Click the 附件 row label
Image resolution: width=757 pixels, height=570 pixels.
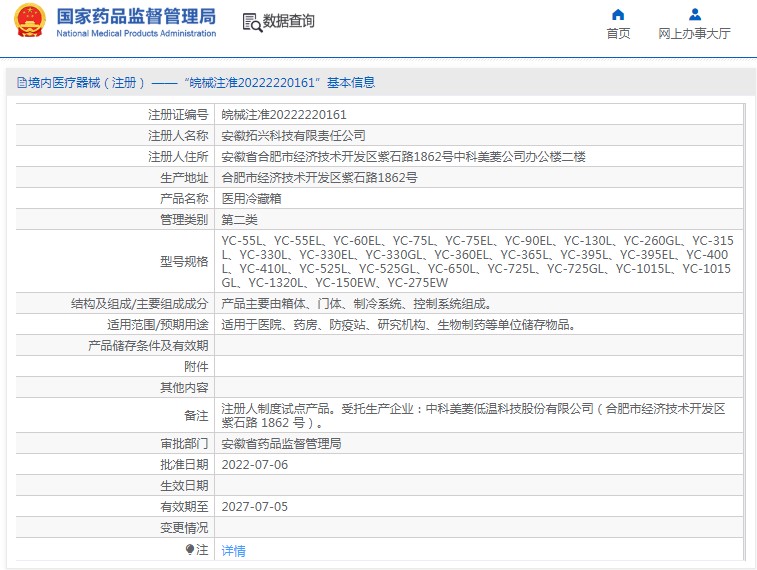tap(196, 366)
